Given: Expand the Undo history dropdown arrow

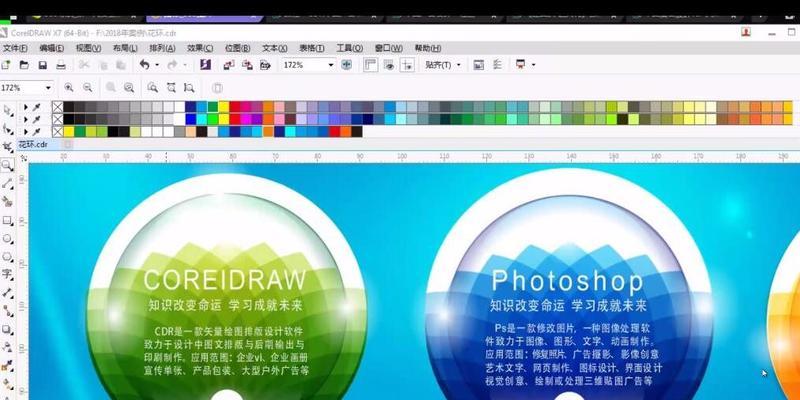Looking at the screenshot, I should 157,65.
